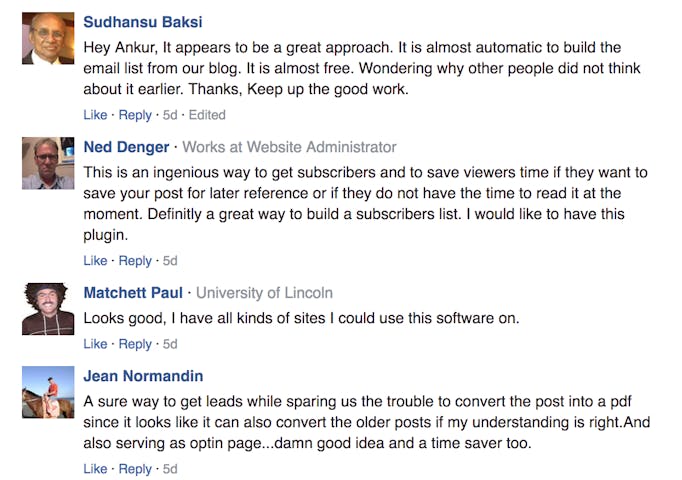
Task: Reply to Sudhansu Baksi's comment
Action: coord(135,115)
